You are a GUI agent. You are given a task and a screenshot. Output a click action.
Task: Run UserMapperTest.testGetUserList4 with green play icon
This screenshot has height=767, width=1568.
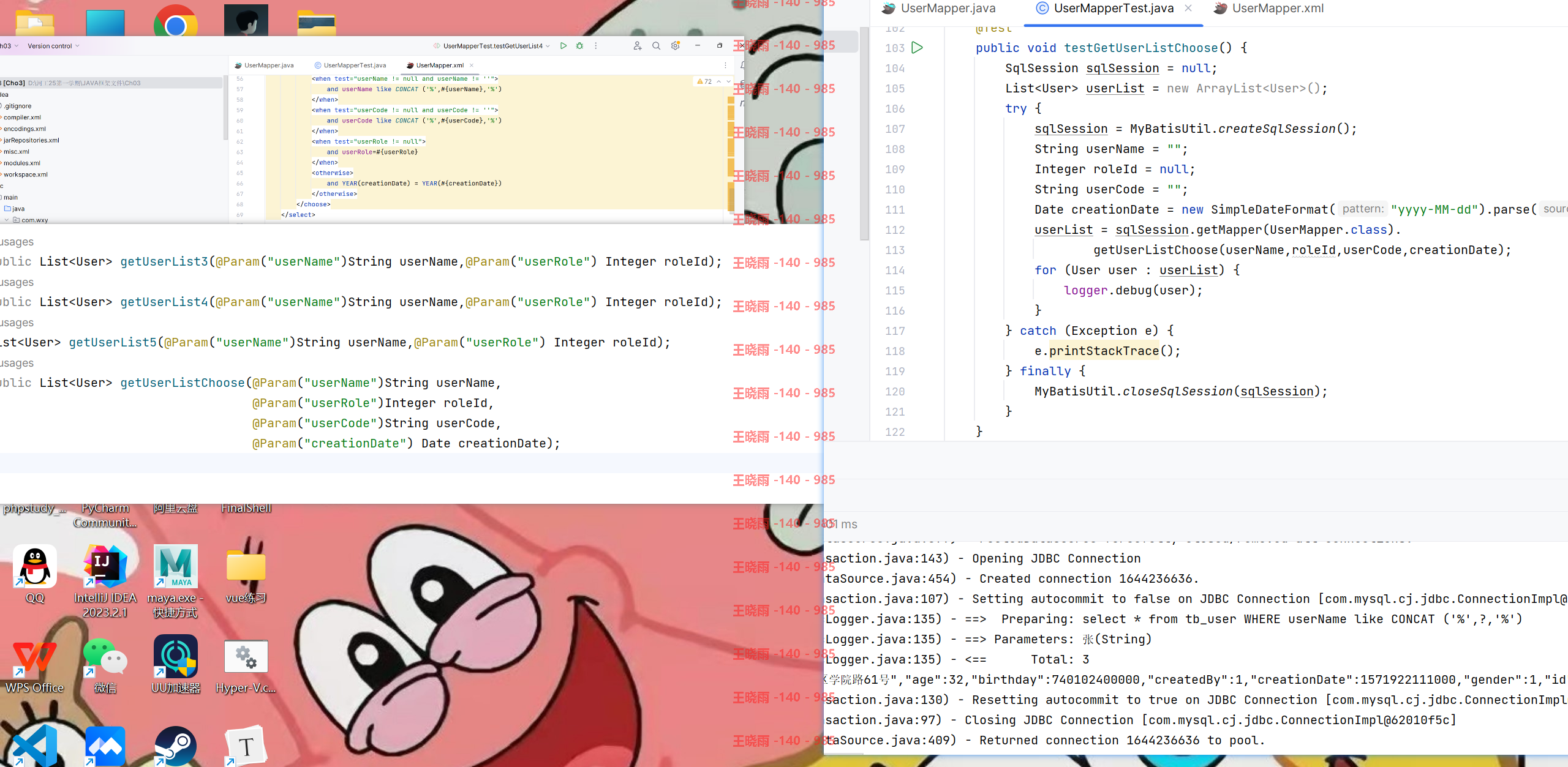click(x=563, y=46)
